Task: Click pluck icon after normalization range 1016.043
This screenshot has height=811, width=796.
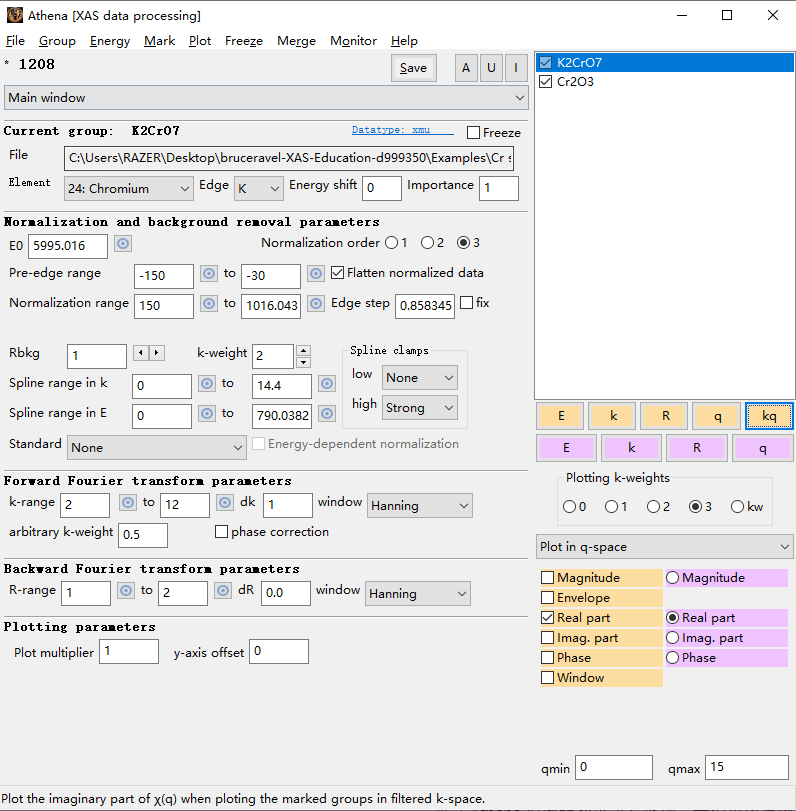Action: (315, 304)
